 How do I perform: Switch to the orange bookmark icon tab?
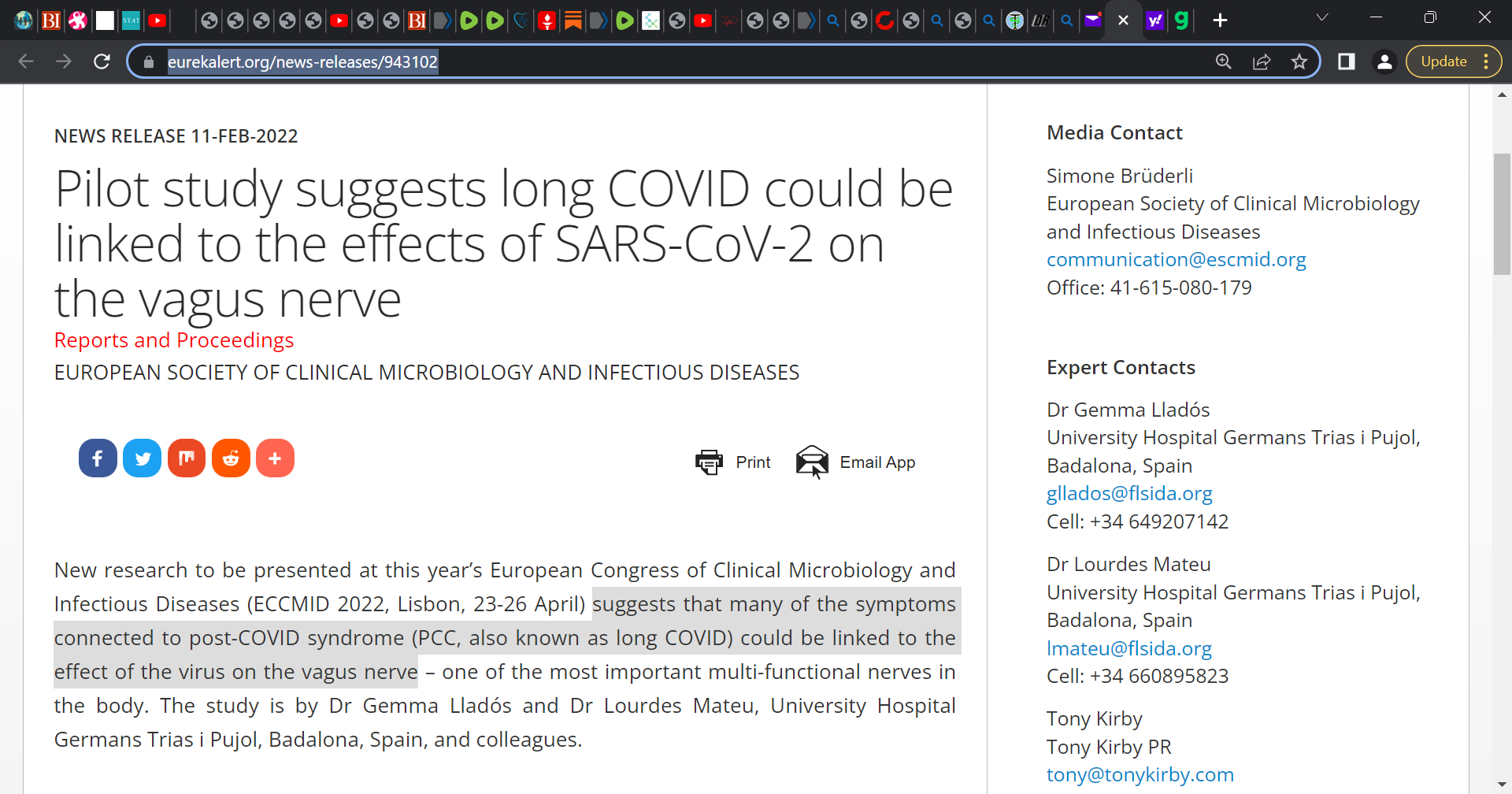573,20
